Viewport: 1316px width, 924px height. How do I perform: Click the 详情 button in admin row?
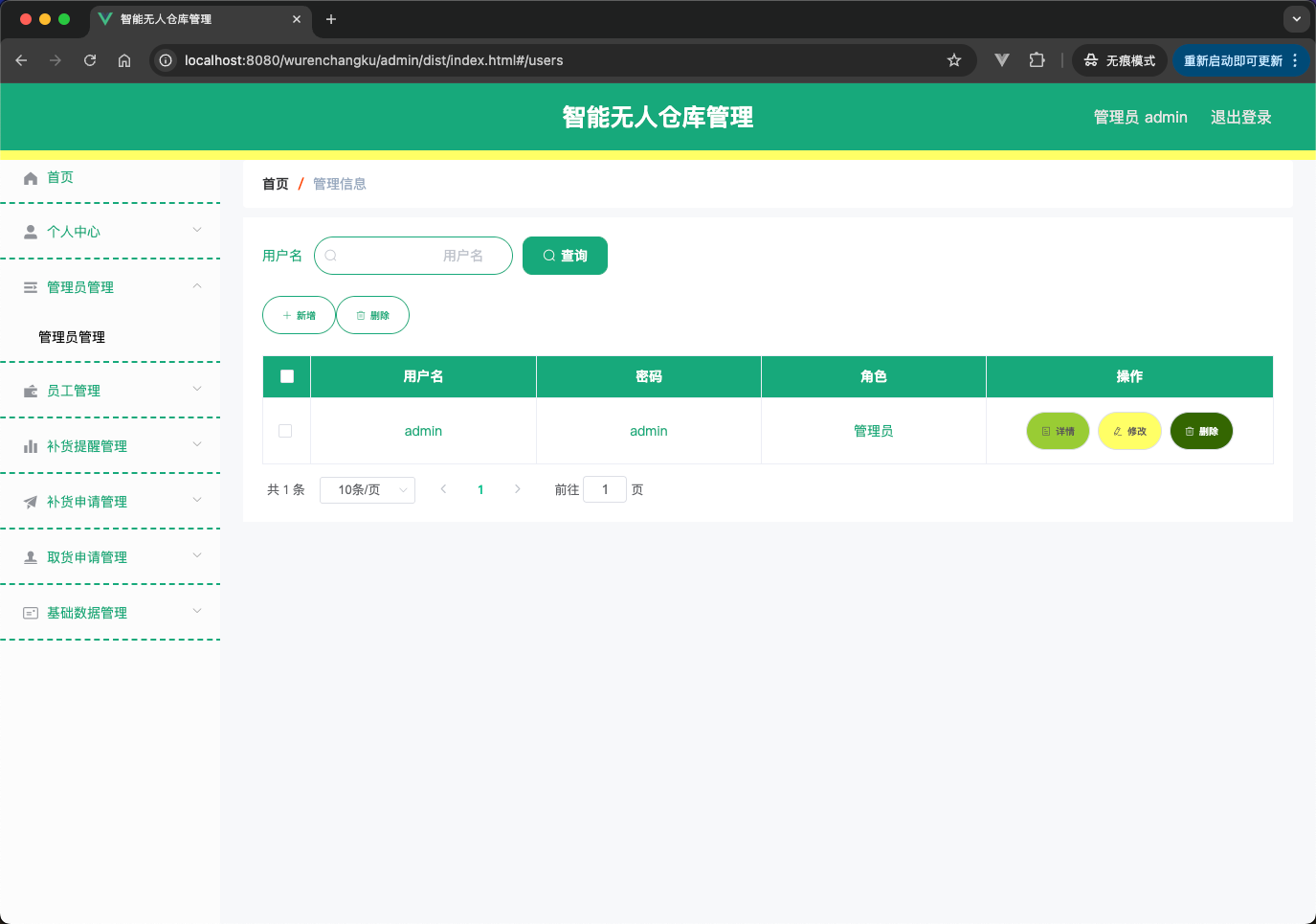pos(1058,431)
